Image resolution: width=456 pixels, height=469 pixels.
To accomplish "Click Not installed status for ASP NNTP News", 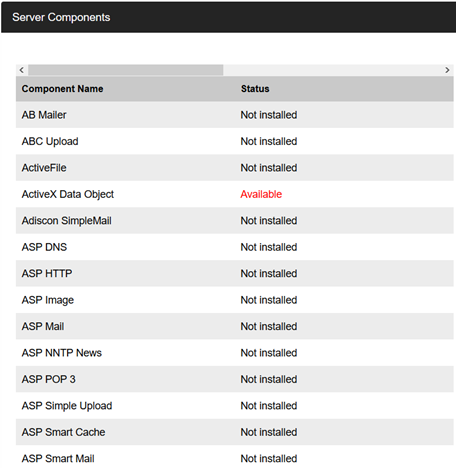I will point(269,353).
